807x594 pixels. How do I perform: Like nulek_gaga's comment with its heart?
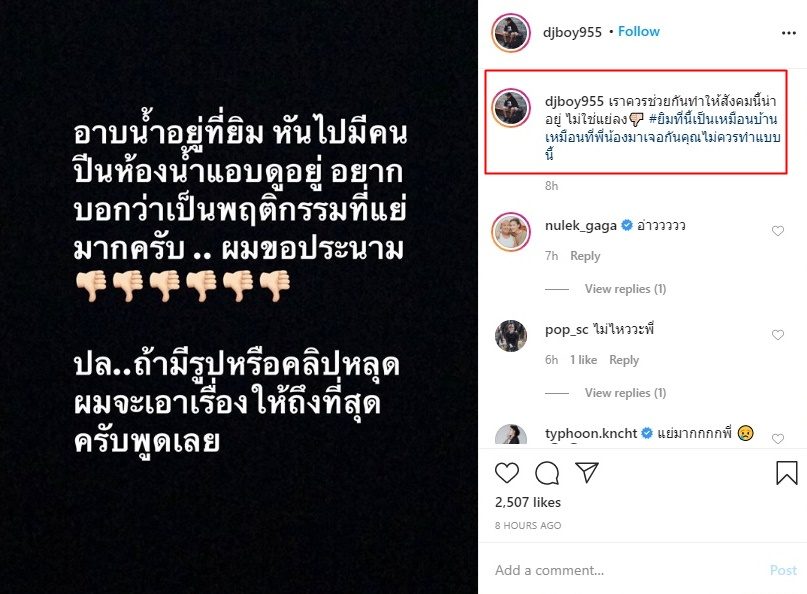(x=778, y=231)
